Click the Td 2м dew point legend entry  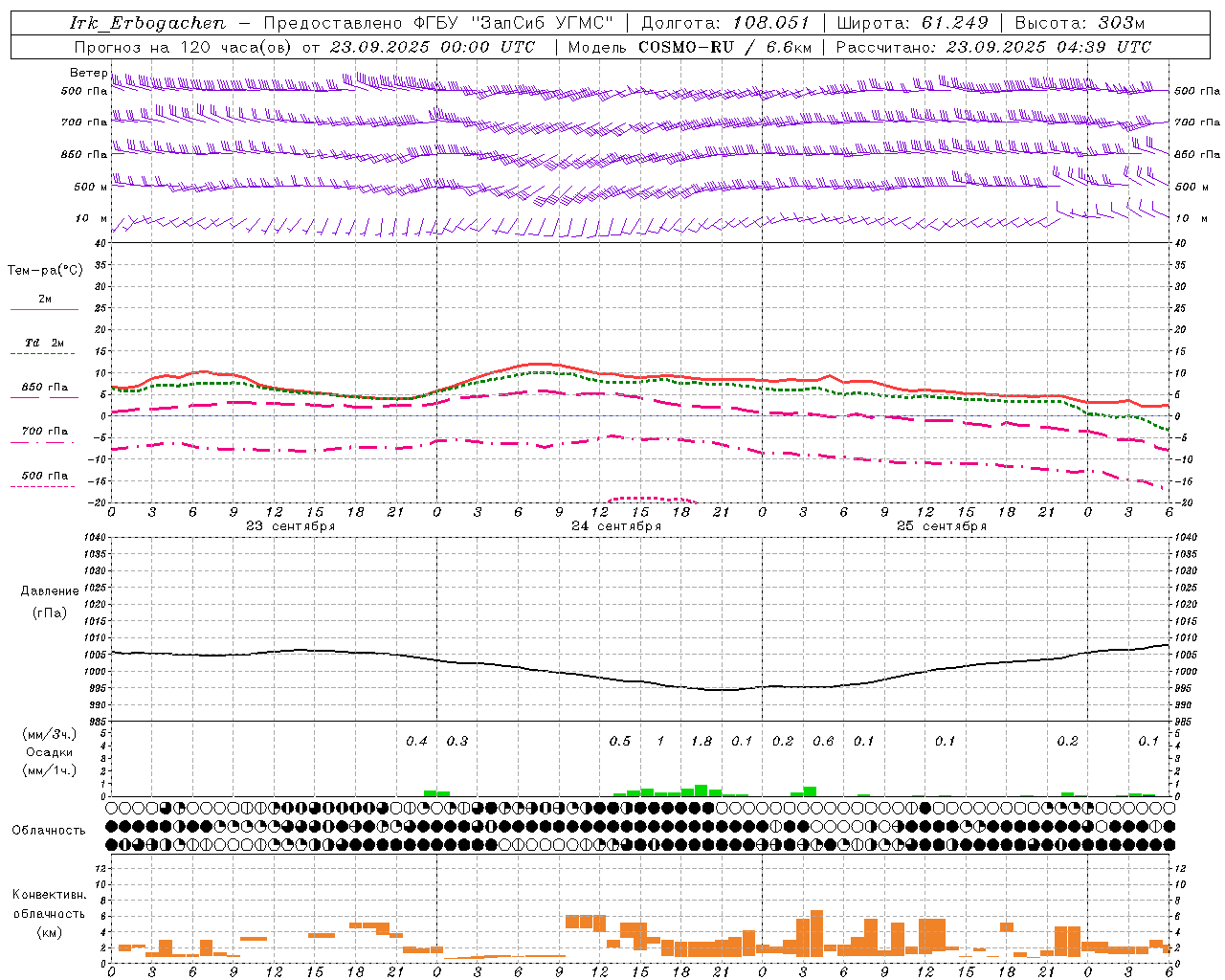tap(45, 343)
